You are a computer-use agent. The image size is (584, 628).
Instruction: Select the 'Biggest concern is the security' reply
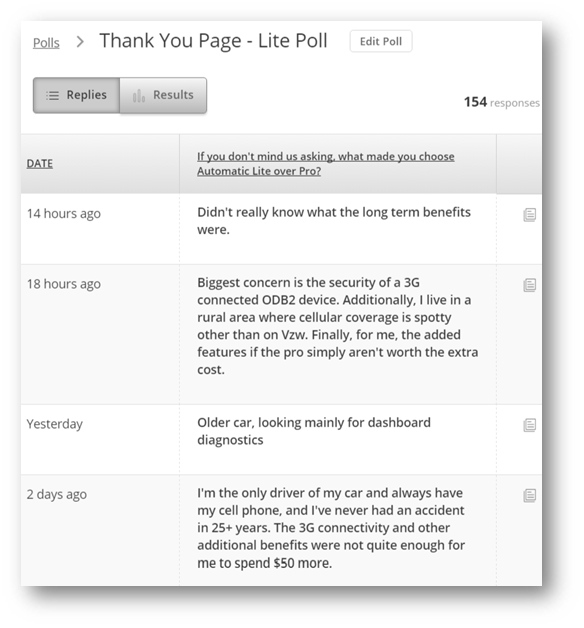(338, 326)
